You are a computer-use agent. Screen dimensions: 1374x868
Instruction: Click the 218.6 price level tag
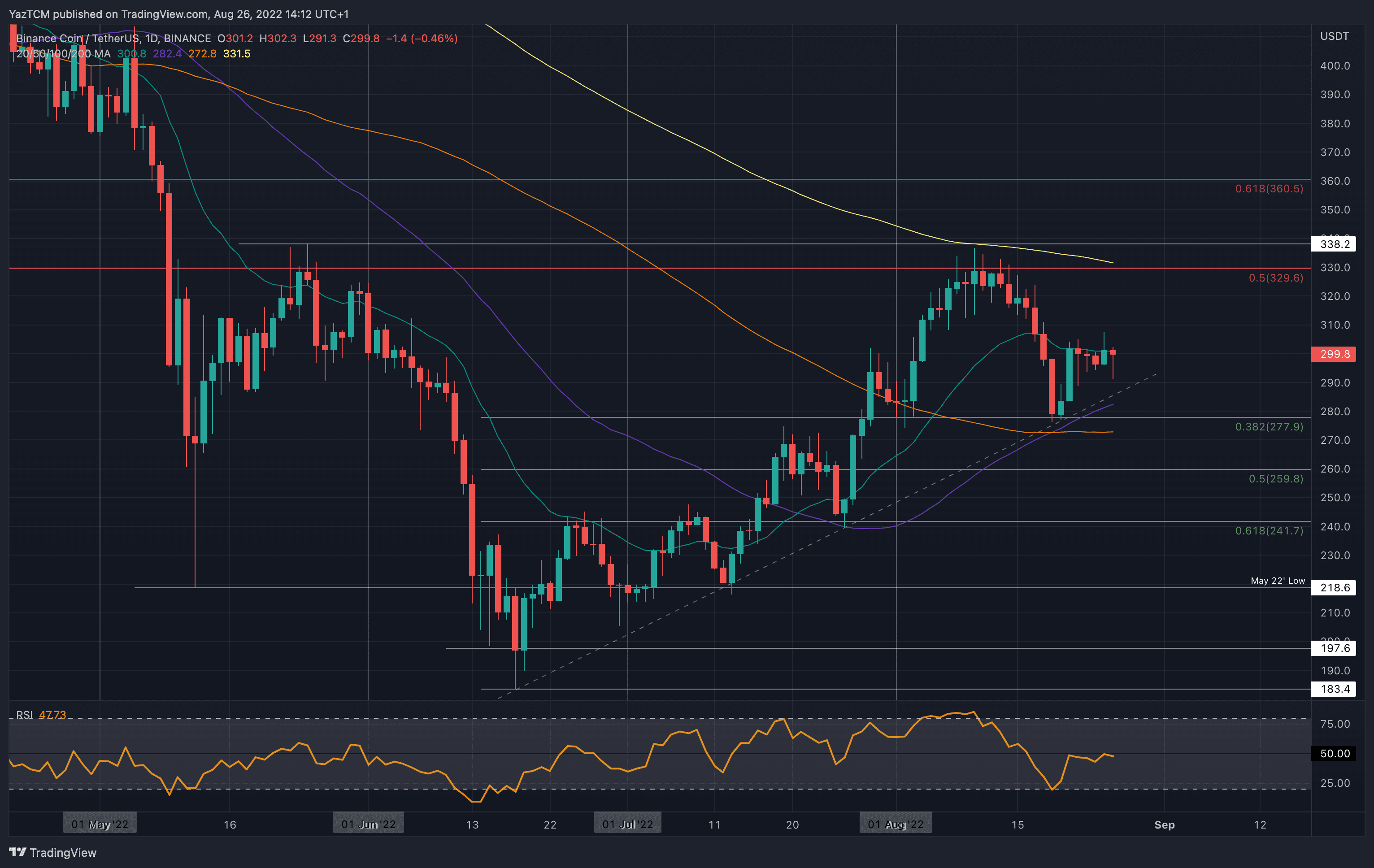(1335, 587)
